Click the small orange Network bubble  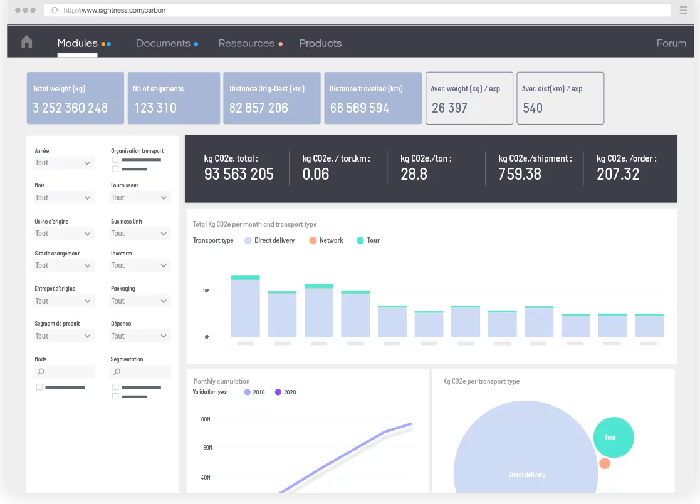(x=604, y=463)
